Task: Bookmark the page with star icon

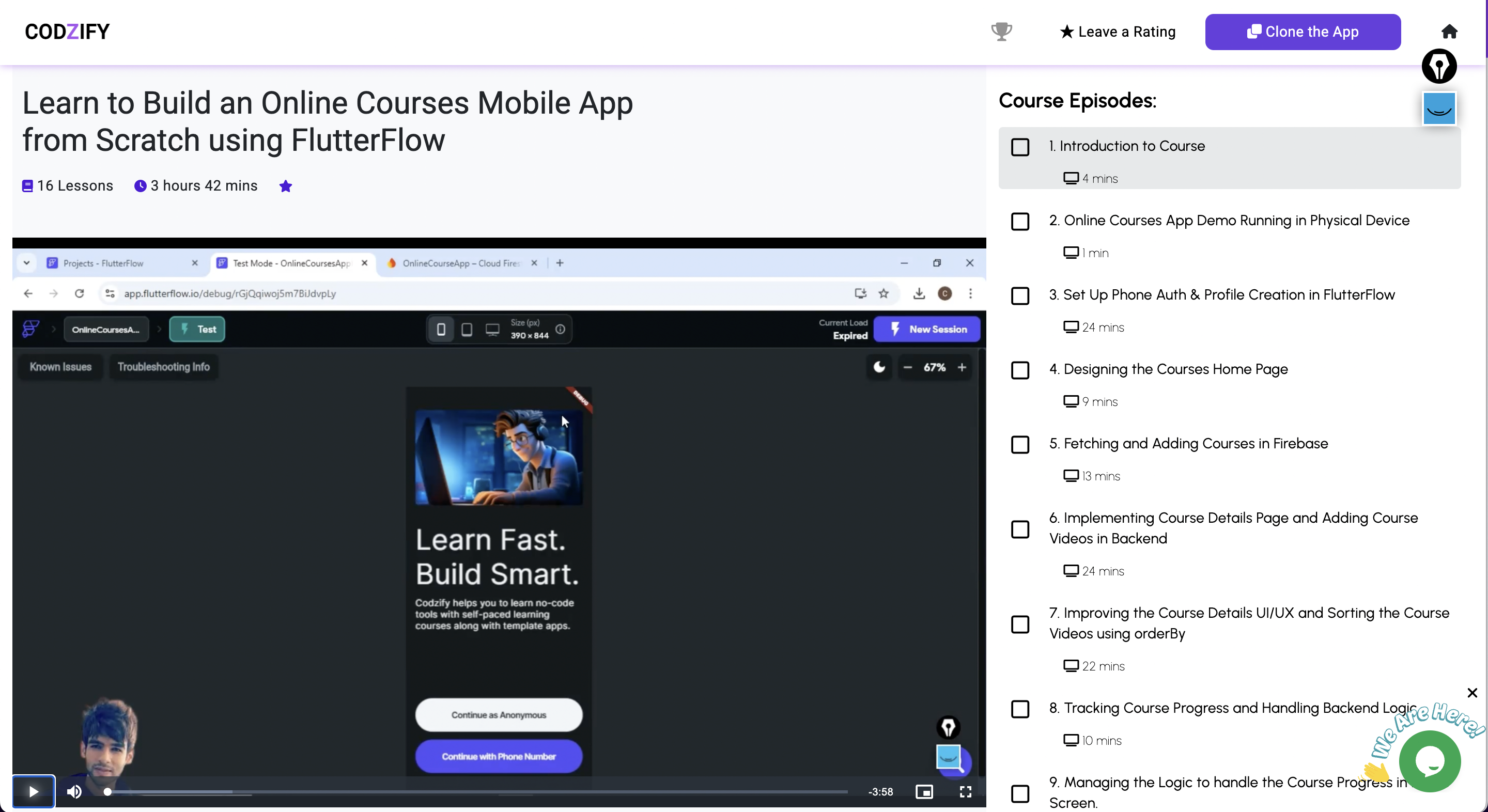Action: [883, 293]
